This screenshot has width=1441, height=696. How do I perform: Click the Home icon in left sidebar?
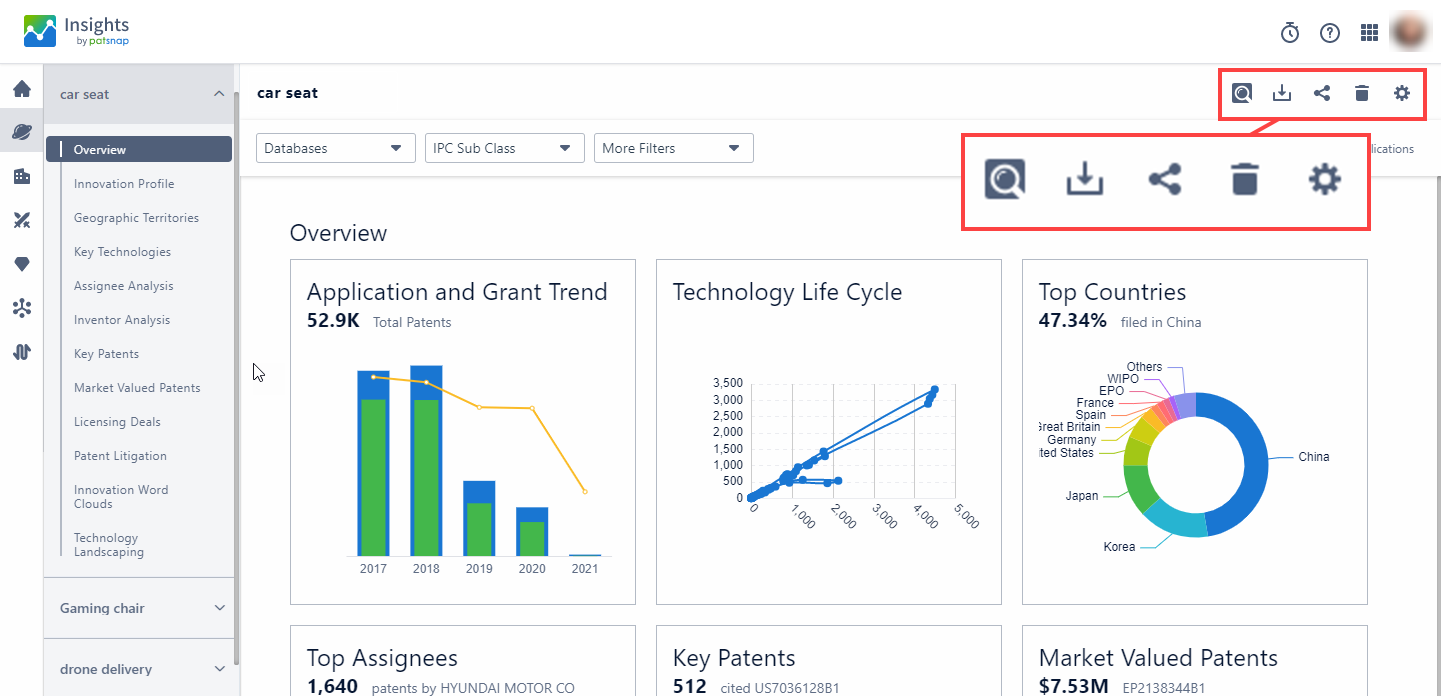click(21, 89)
